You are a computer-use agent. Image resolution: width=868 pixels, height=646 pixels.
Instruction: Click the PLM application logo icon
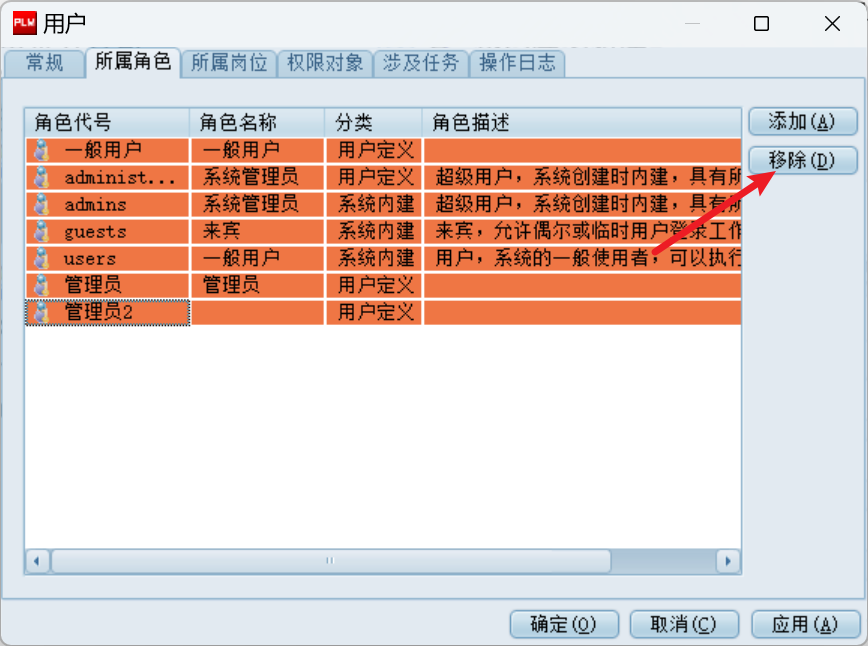tap(24, 23)
